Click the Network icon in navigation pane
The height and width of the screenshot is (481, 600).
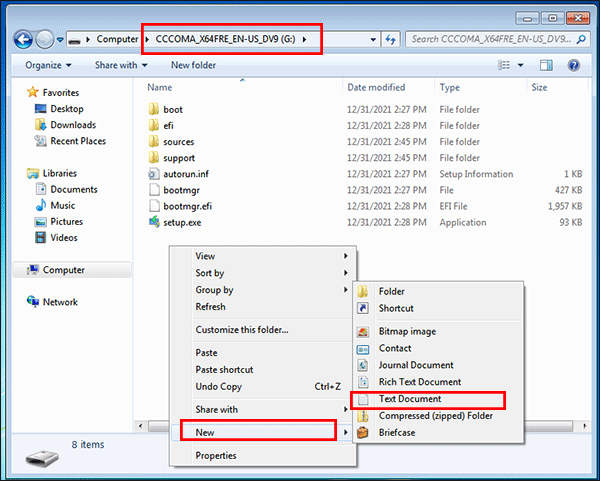[x=33, y=302]
